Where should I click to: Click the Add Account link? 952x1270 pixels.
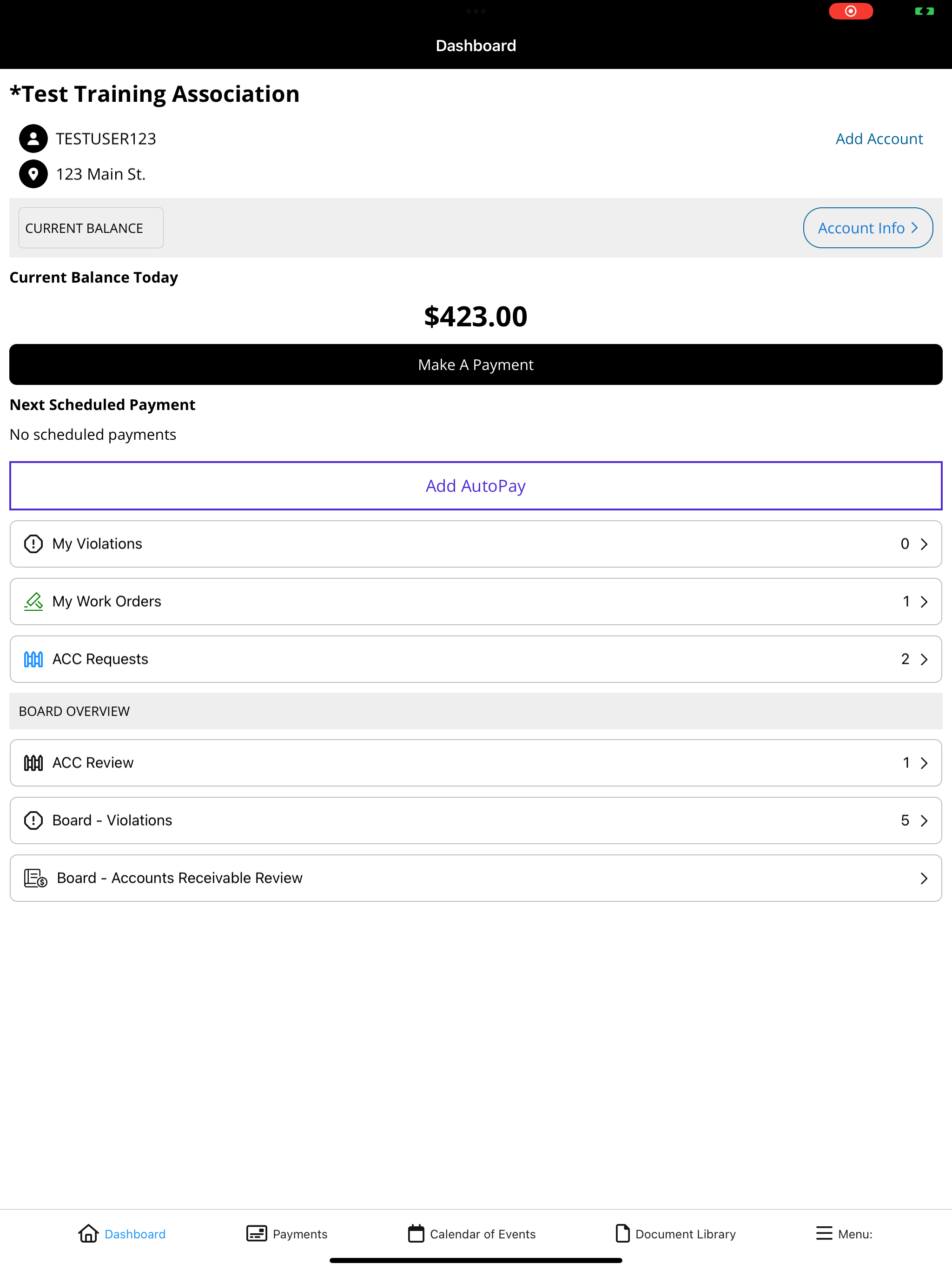pos(879,139)
